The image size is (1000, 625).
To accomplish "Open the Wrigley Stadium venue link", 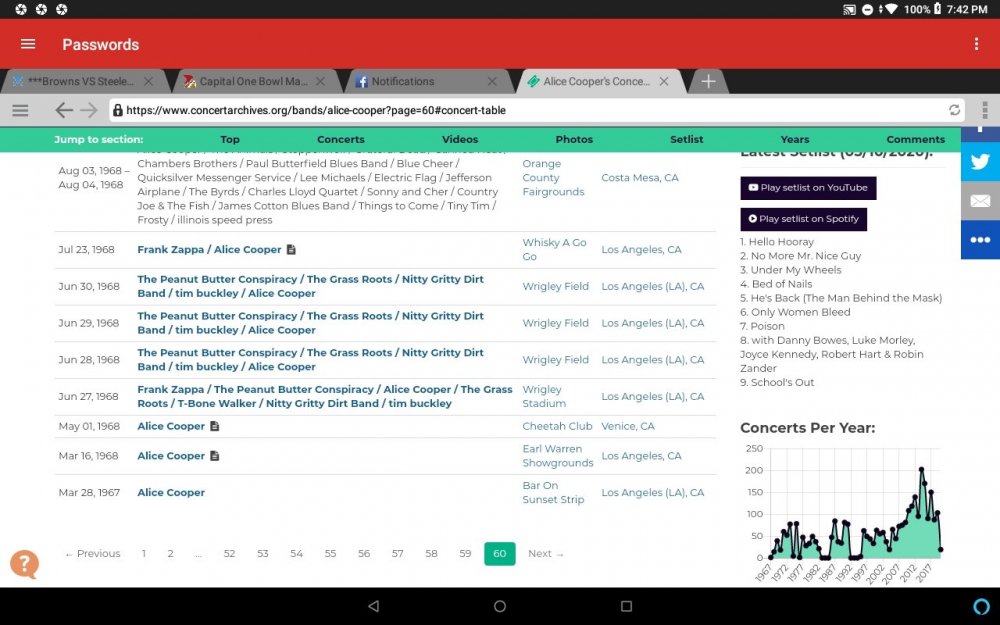I will coord(544,396).
